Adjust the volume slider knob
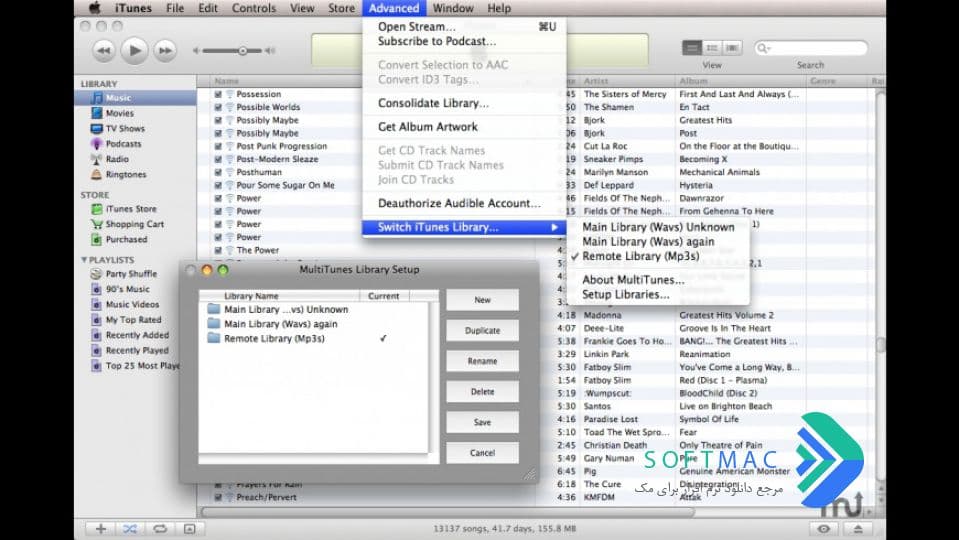959x540 pixels. [243, 51]
